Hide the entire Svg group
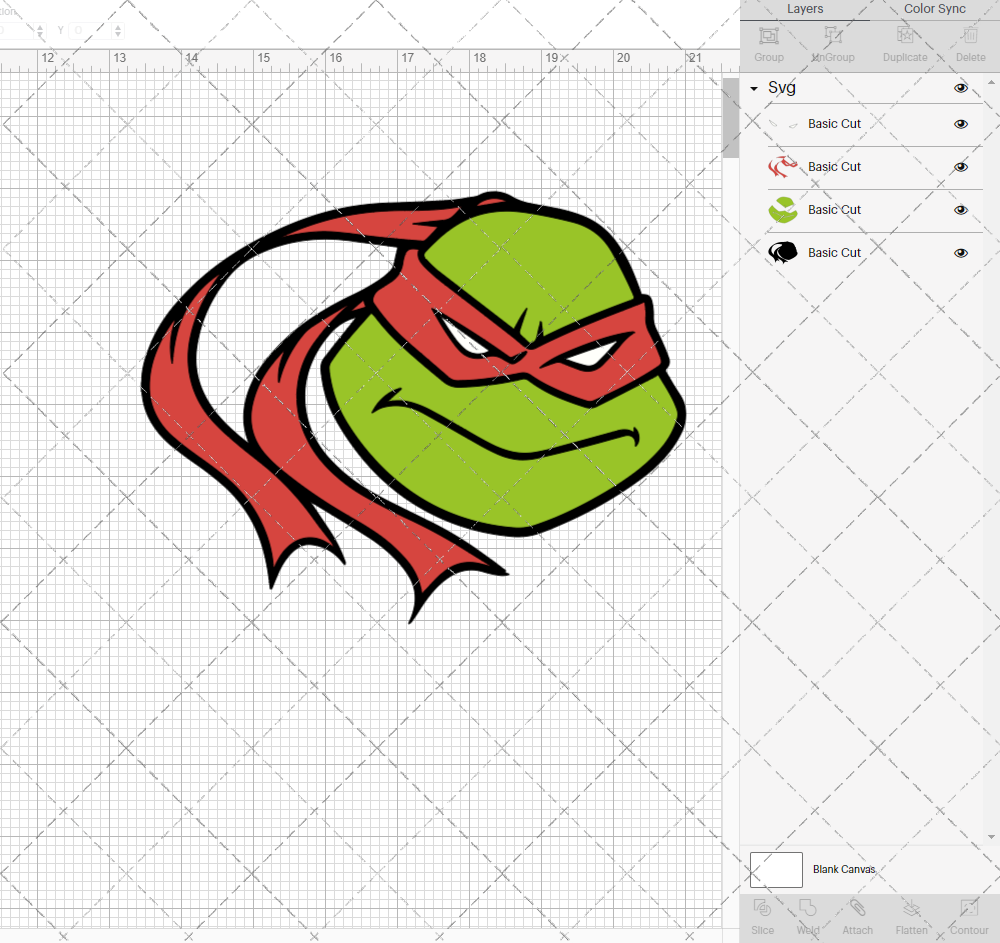 point(960,88)
